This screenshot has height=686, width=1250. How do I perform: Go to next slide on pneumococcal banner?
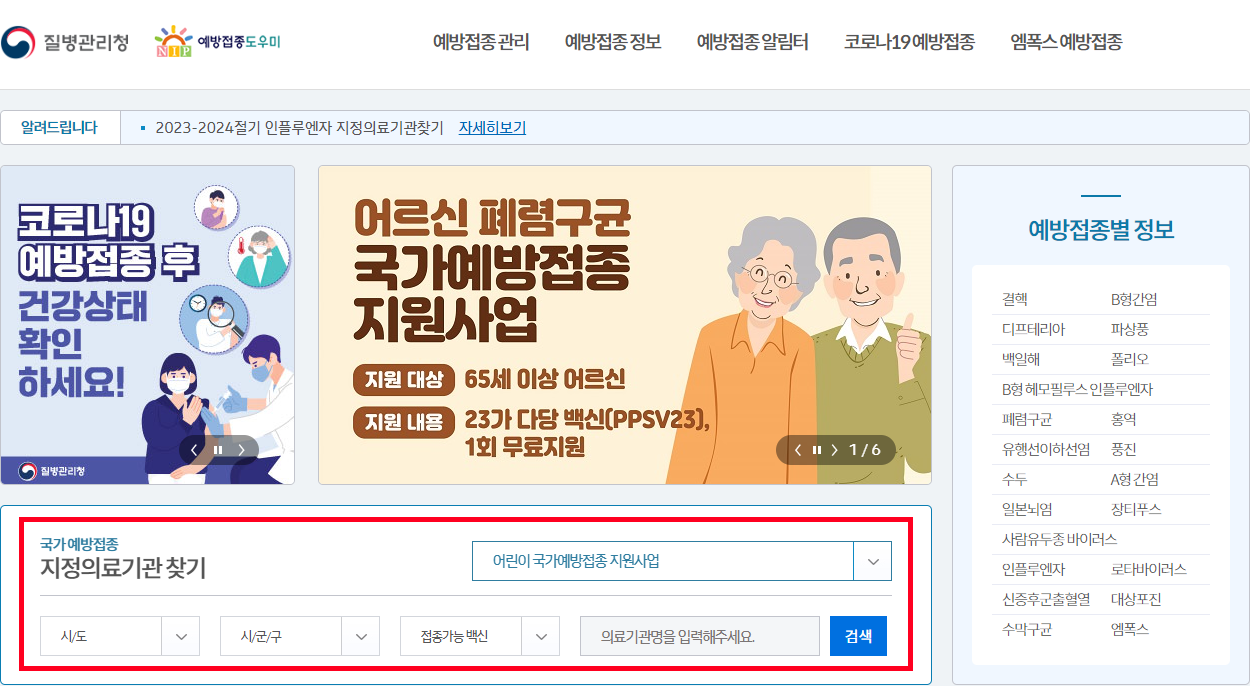837,449
